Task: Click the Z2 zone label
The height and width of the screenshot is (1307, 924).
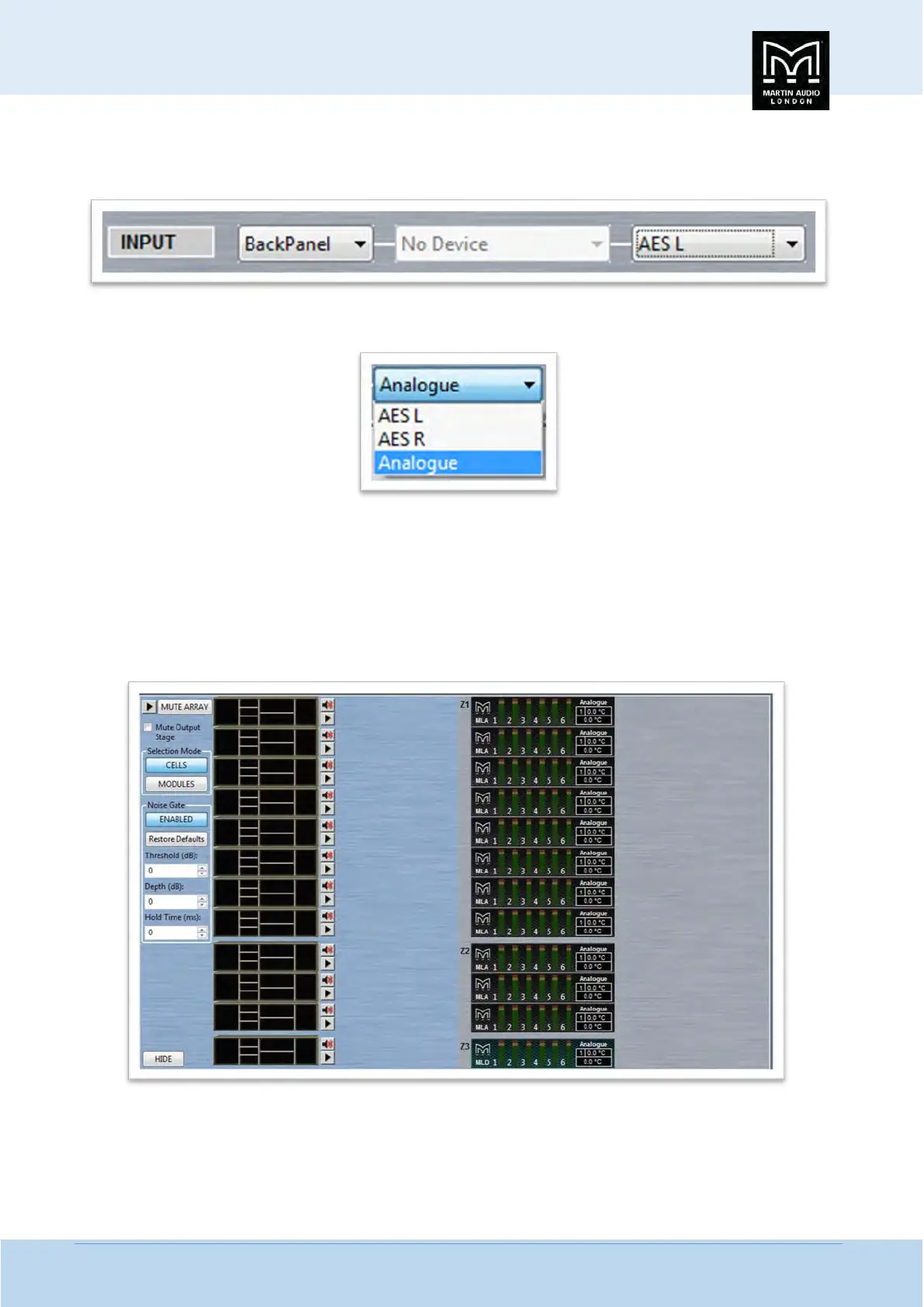Action: click(465, 951)
